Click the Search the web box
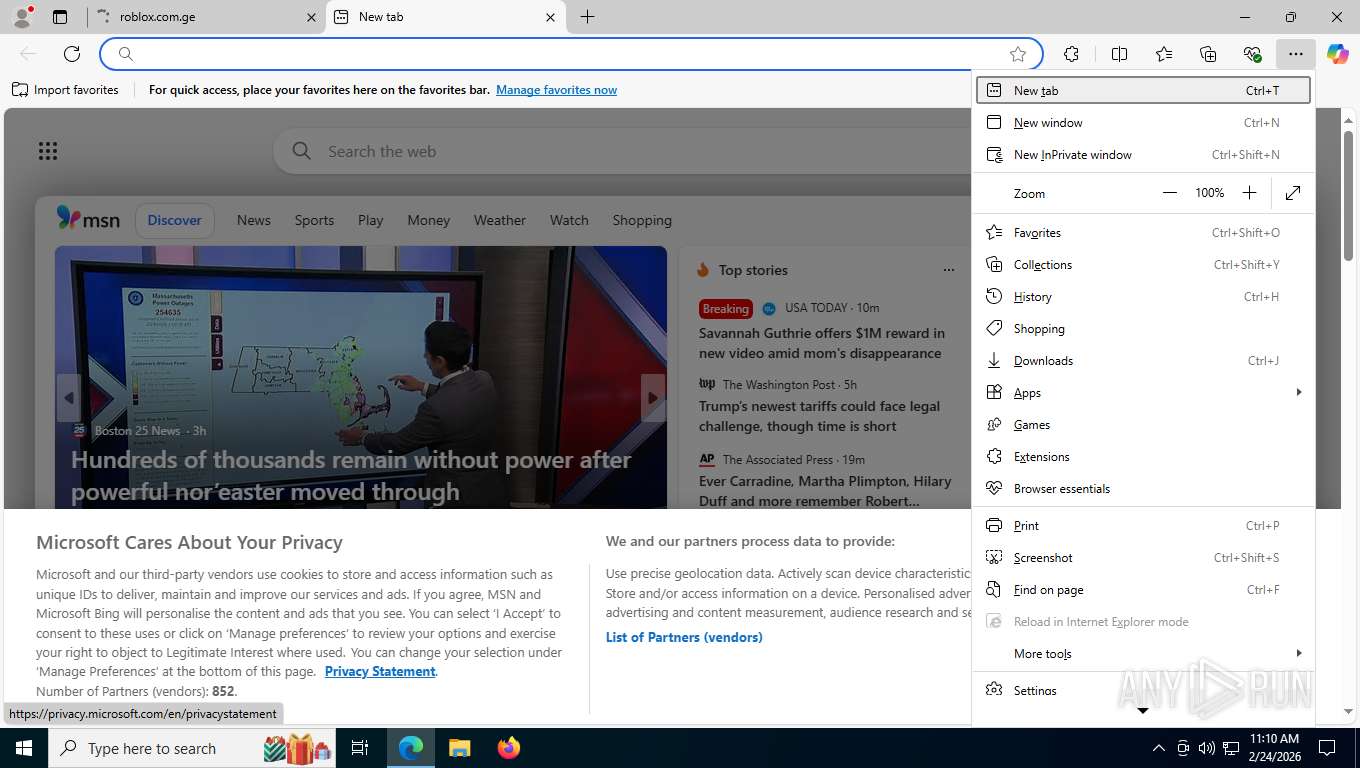1360x768 pixels. (620, 151)
